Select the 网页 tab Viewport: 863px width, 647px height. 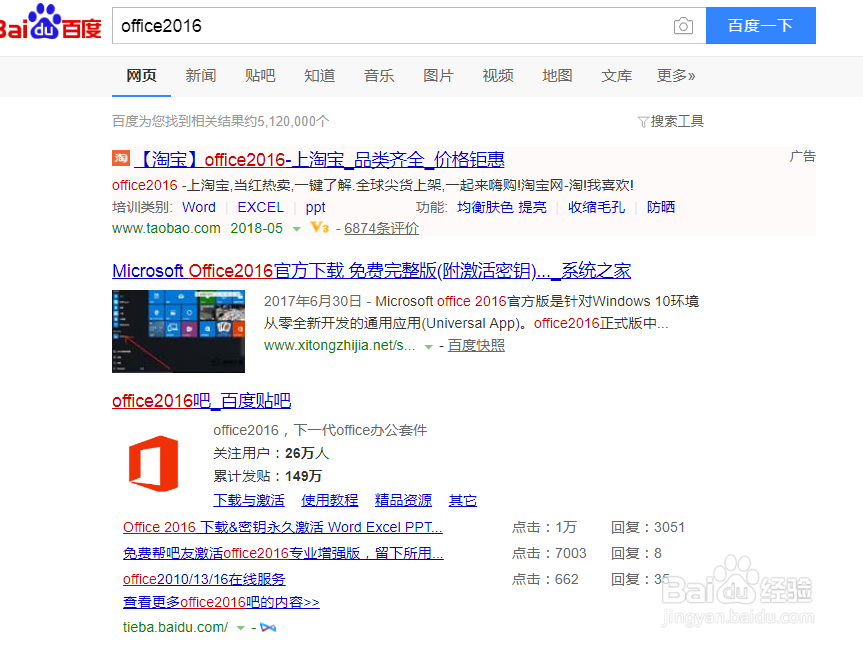141,75
